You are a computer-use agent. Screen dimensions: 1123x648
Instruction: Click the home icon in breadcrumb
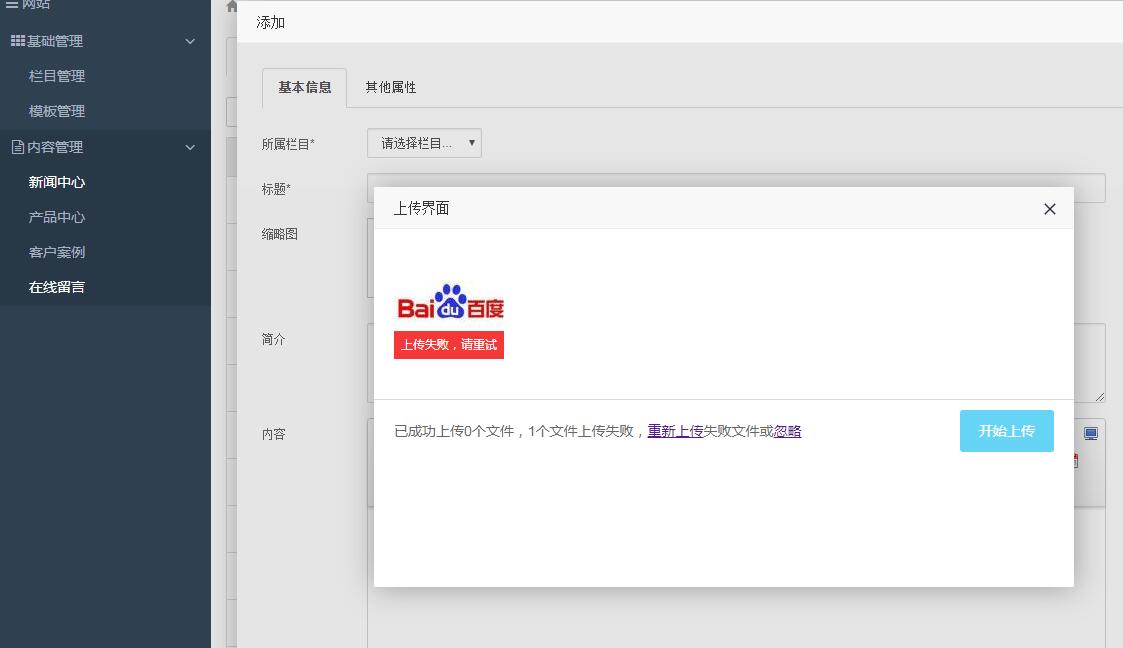[x=231, y=6]
